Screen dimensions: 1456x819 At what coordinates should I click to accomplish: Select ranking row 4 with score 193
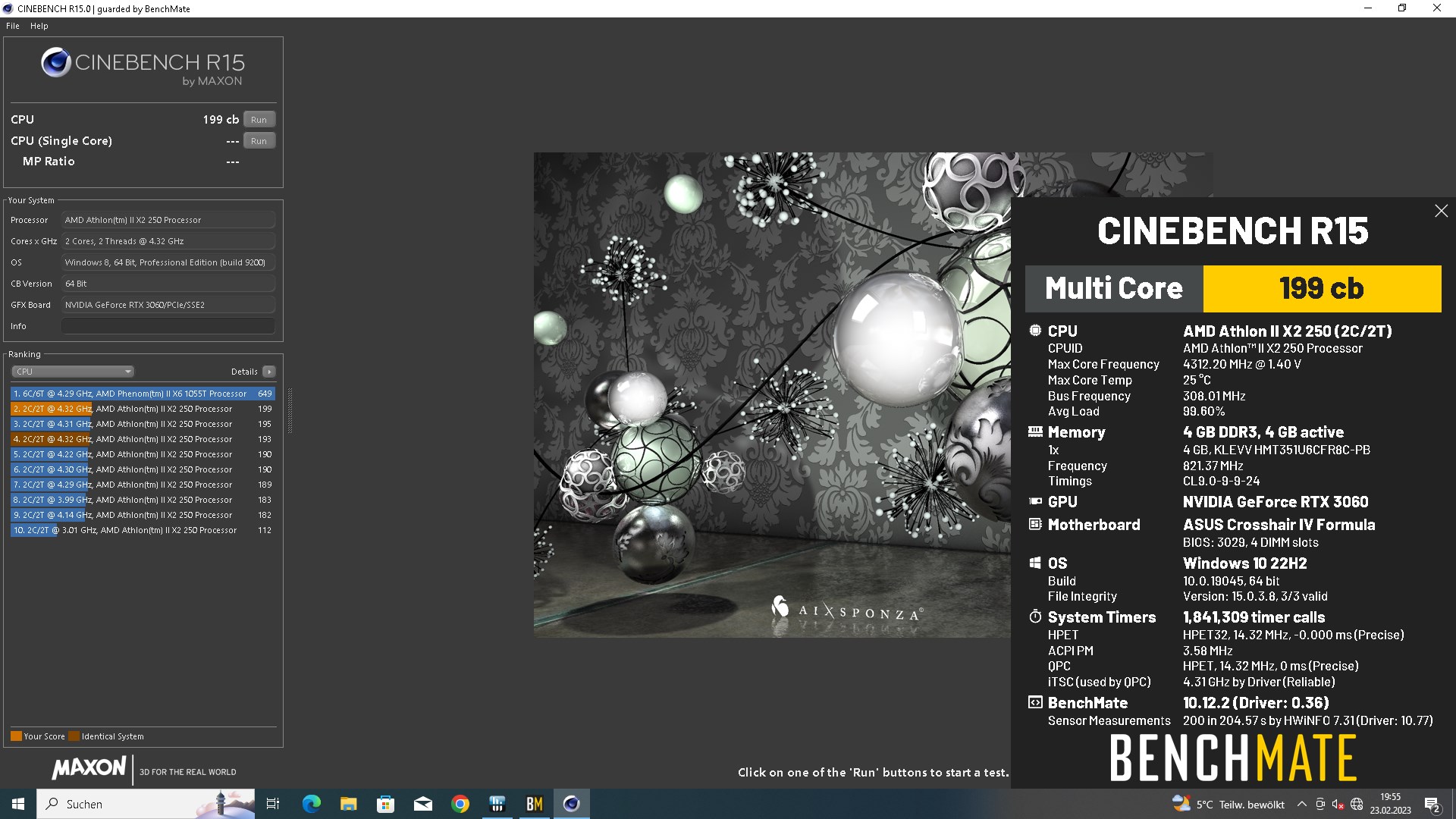143,439
